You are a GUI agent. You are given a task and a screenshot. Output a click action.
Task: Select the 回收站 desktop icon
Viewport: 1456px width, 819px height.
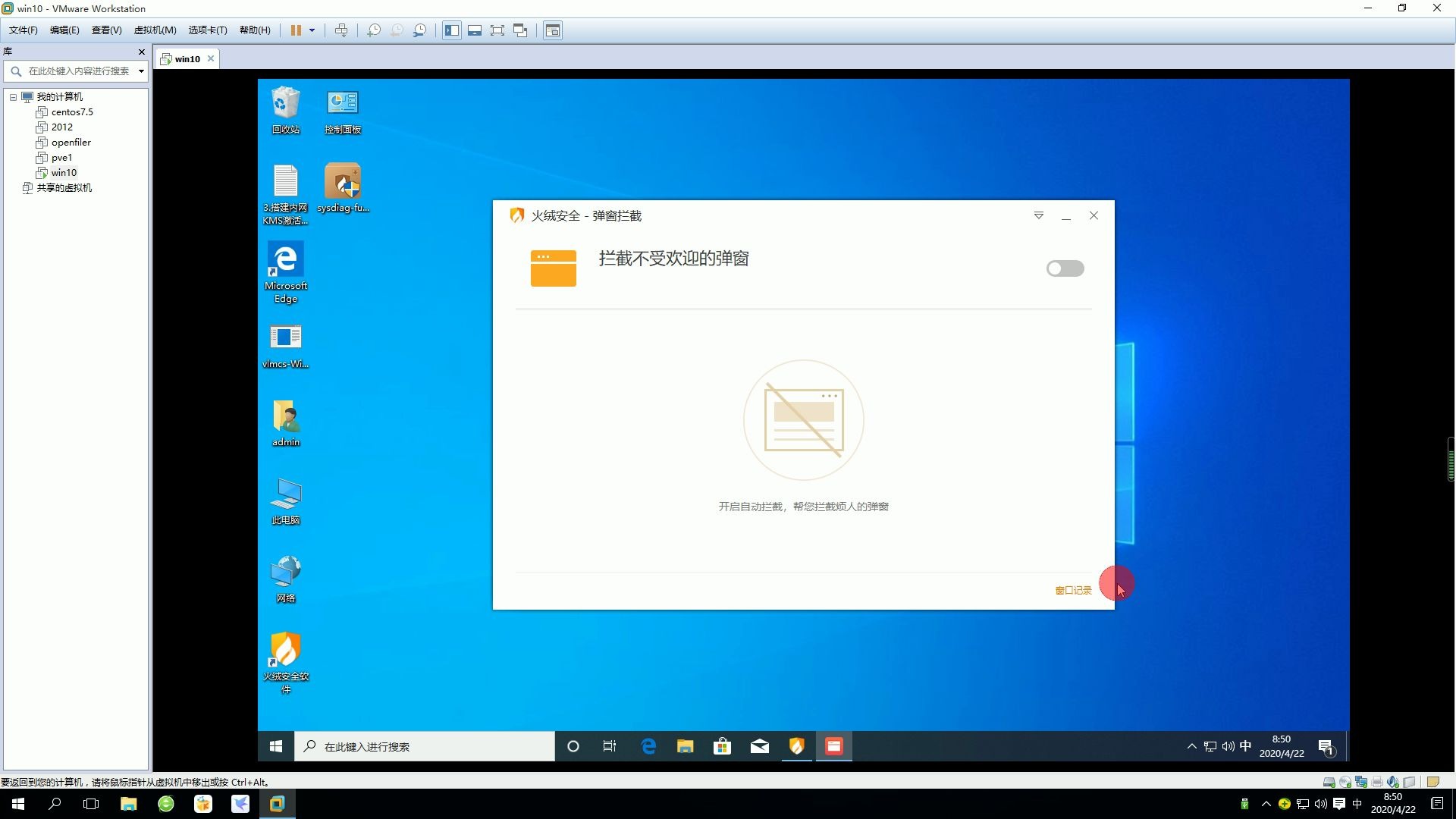(x=286, y=111)
